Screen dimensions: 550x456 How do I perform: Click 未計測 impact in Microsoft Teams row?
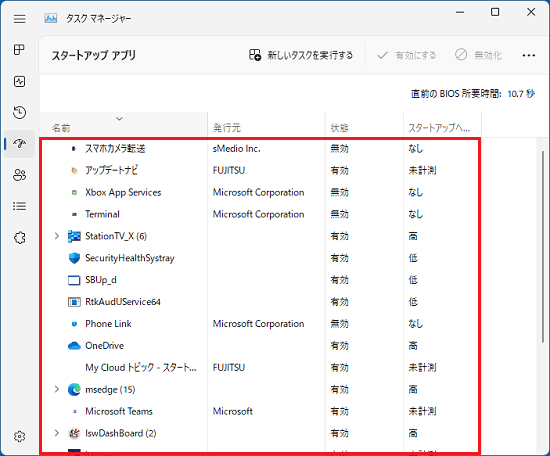(x=422, y=411)
